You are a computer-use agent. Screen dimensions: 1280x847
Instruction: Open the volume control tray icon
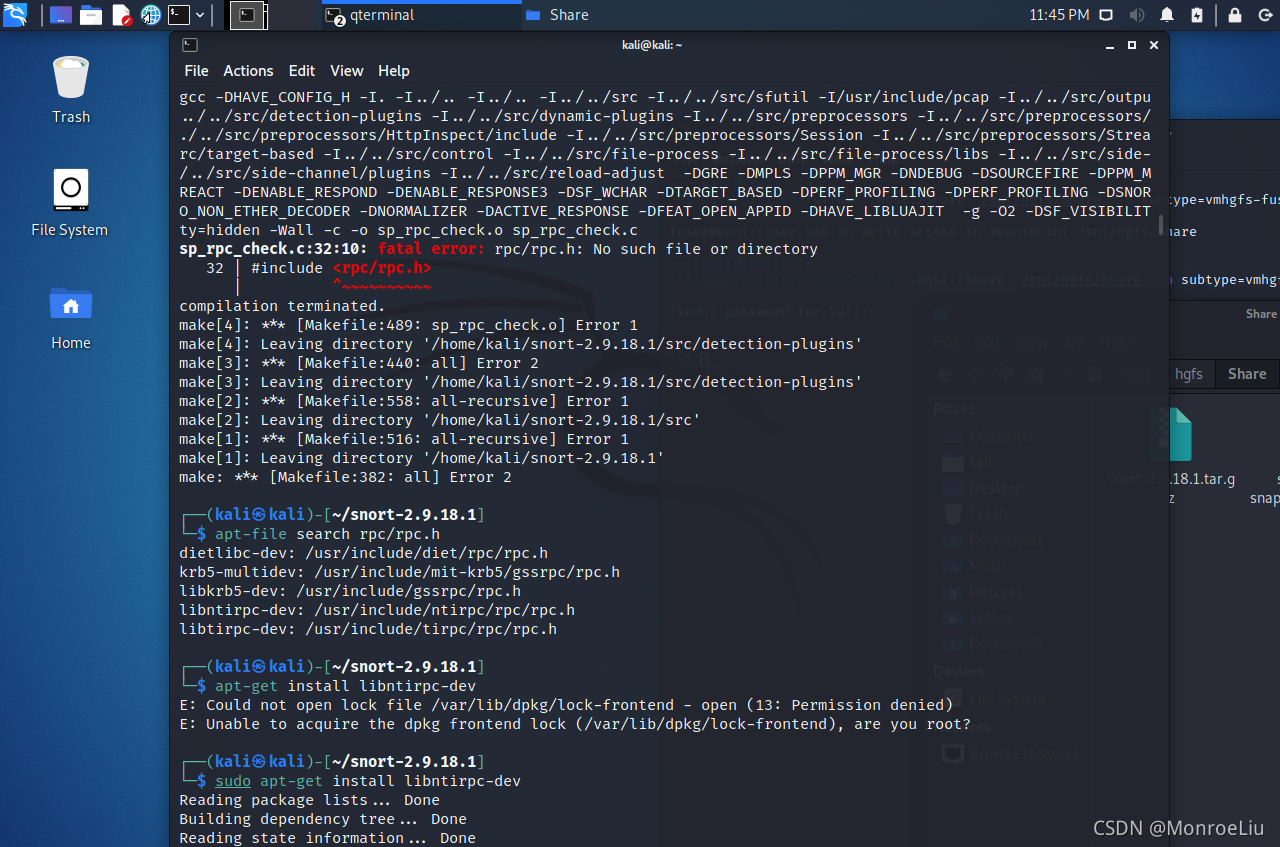tap(1136, 15)
